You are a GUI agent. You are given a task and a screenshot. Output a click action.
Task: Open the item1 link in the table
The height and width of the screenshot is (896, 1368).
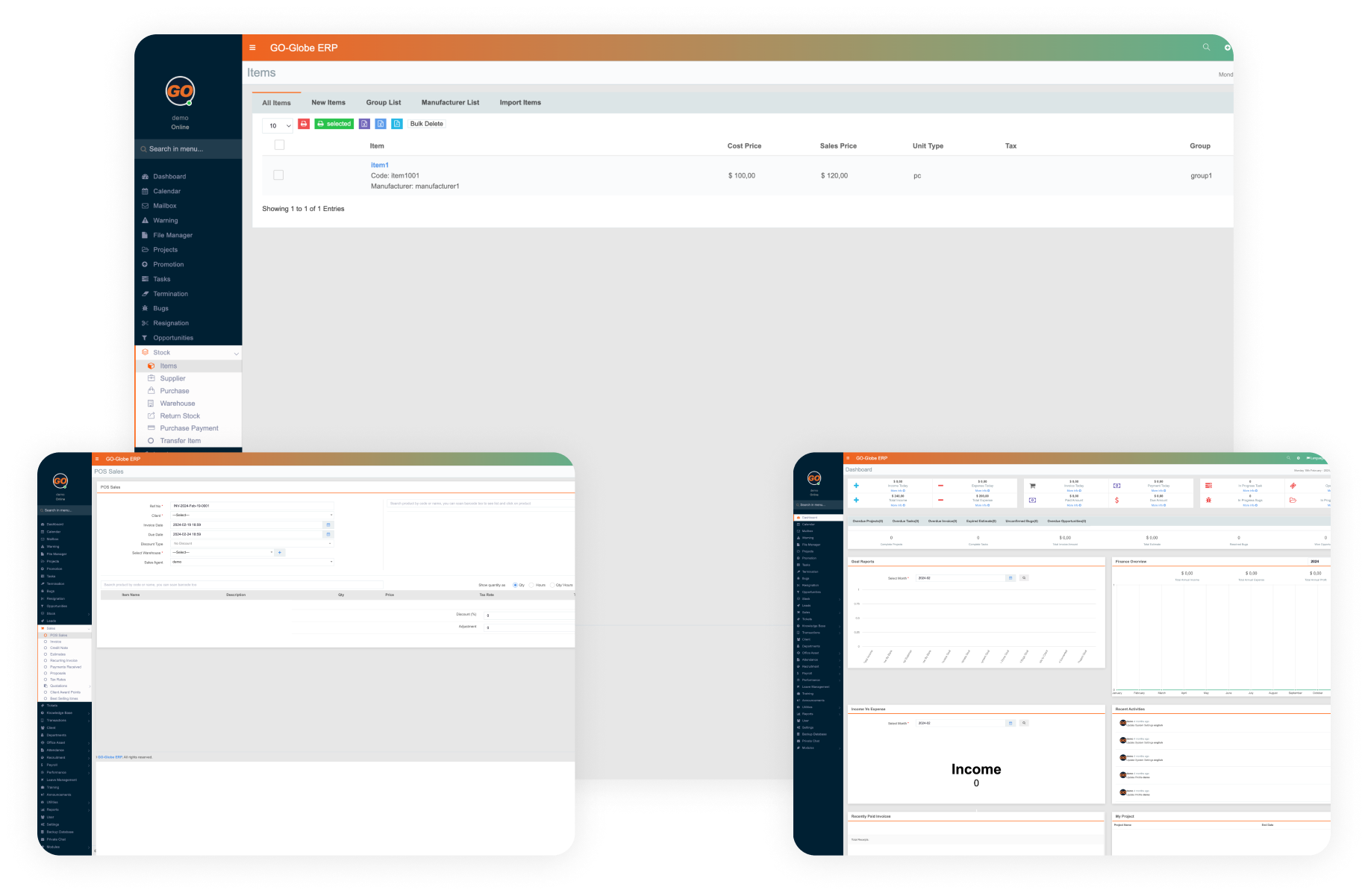[380, 165]
